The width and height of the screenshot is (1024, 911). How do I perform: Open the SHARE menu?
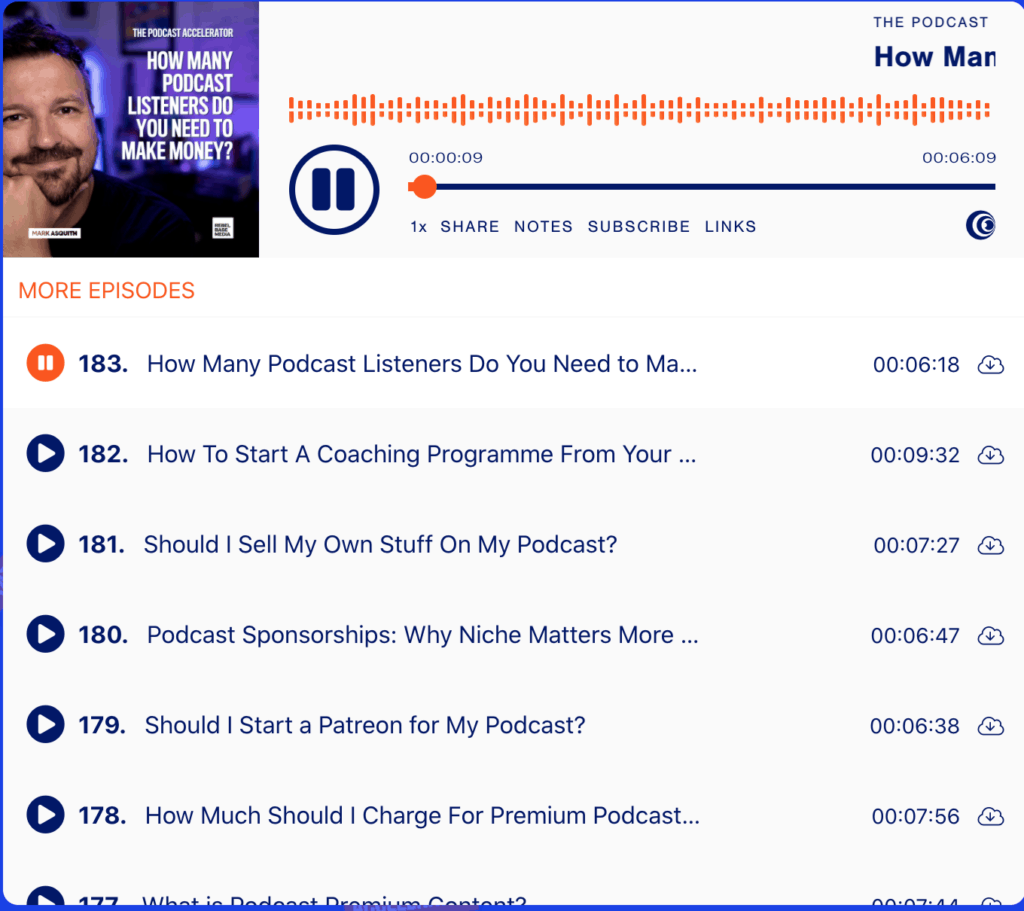(469, 226)
